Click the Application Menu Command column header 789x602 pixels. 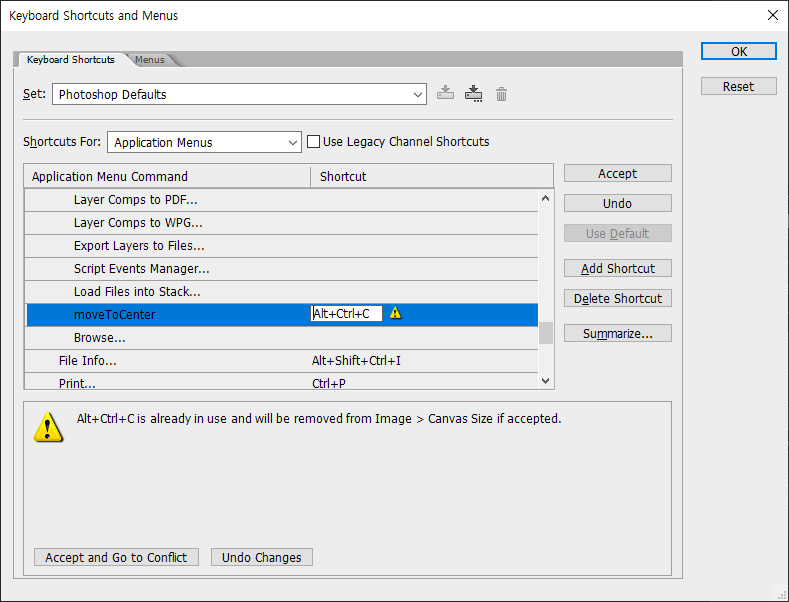[167, 176]
